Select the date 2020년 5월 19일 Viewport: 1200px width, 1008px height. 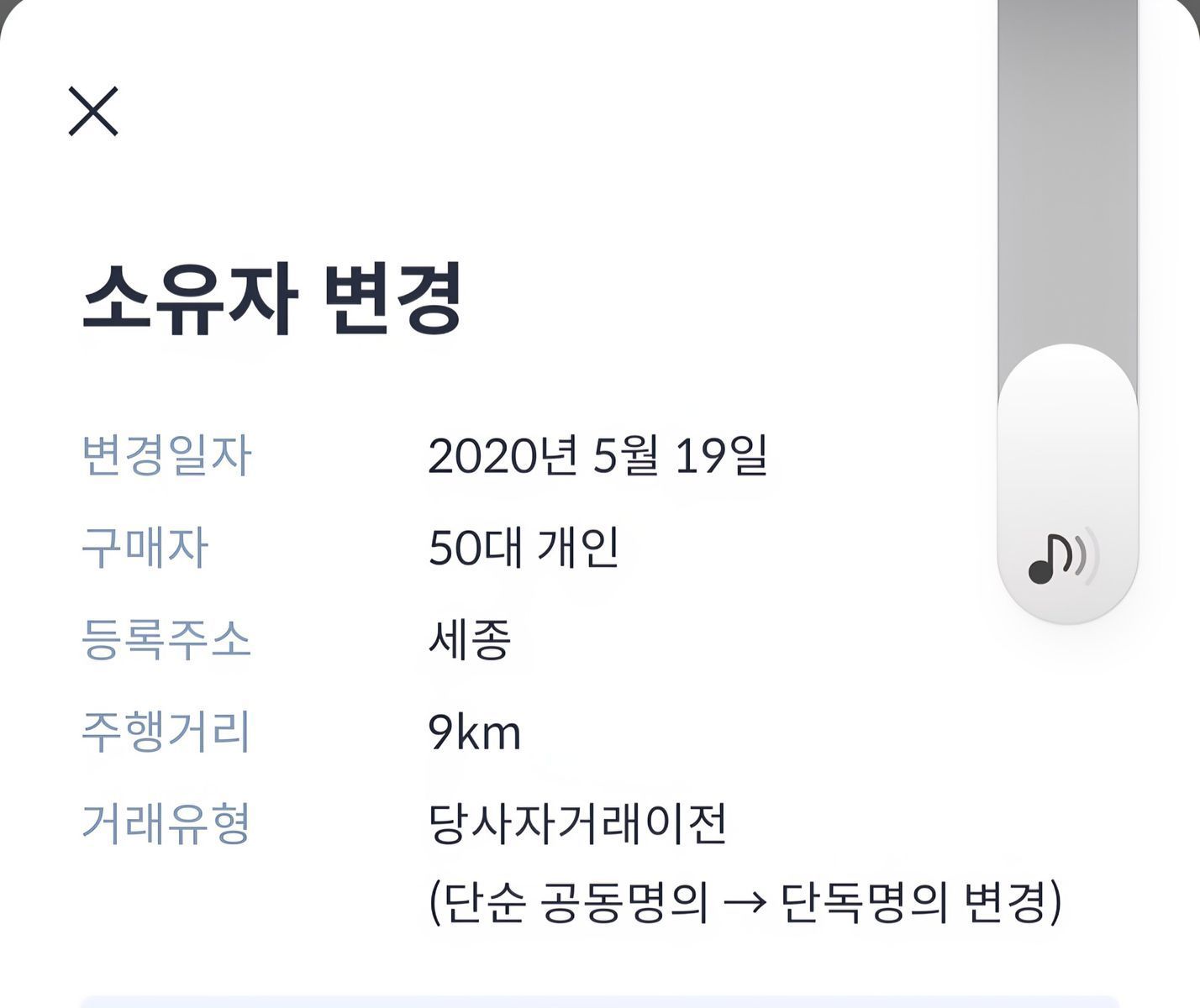pyautogui.click(x=597, y=456)
